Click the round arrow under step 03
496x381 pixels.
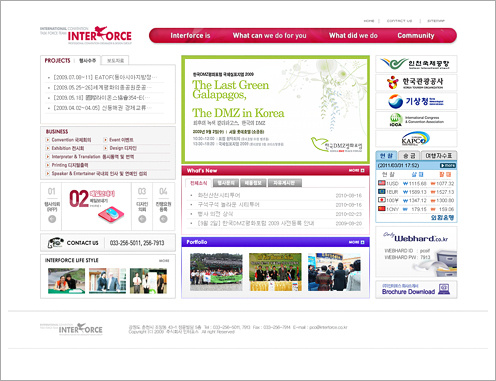point(142,219)
